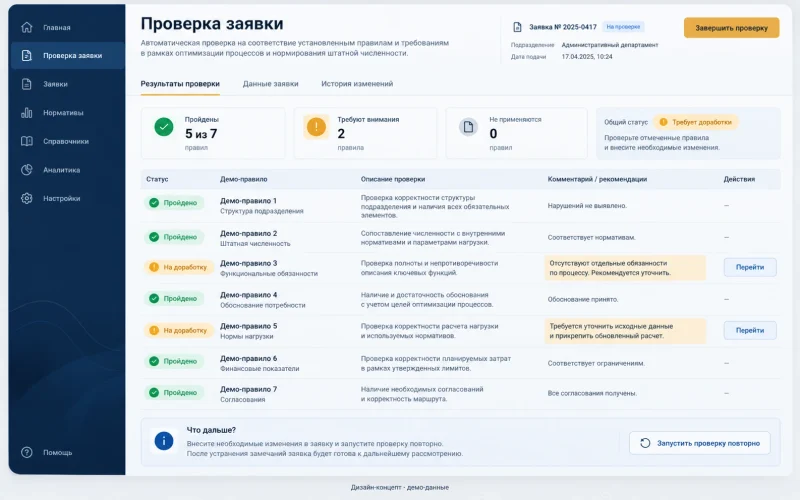Click the green check icon in the Демо-правило 4 row
This screenshot has width=800, height=500.
tap(154, 298)
